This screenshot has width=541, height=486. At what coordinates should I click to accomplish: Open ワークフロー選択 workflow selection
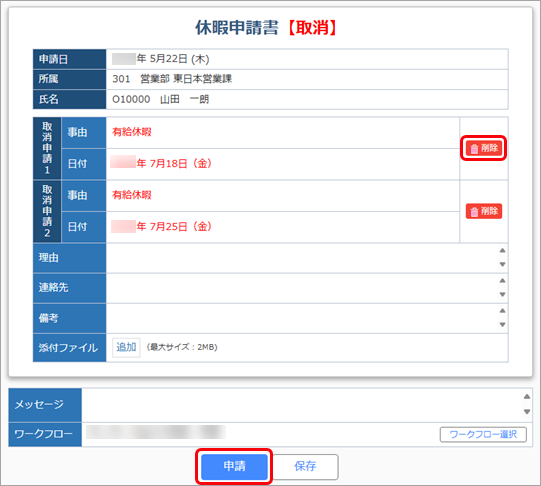point(483,434)
